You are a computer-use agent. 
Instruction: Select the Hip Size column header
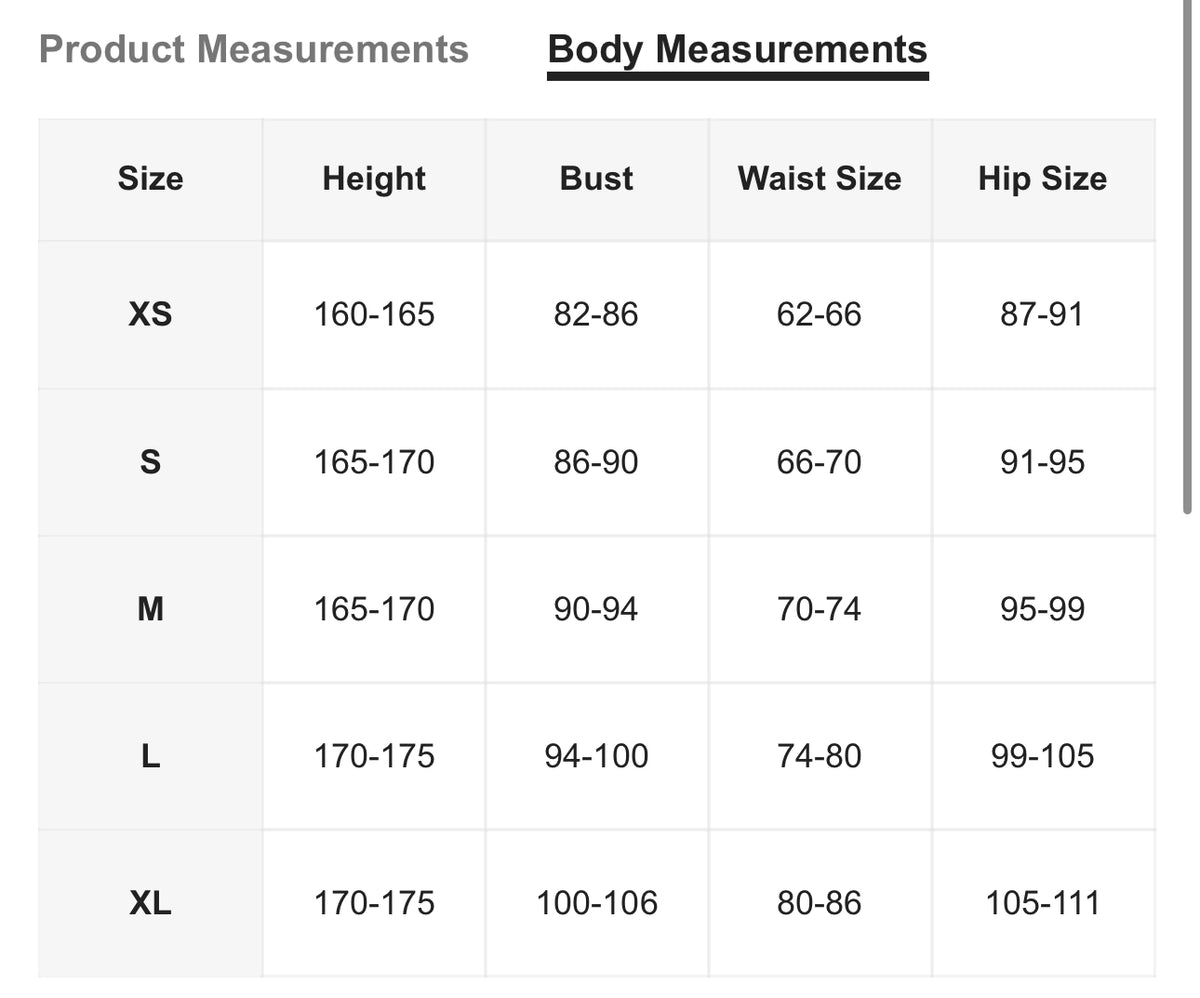tap(1042, 179)
